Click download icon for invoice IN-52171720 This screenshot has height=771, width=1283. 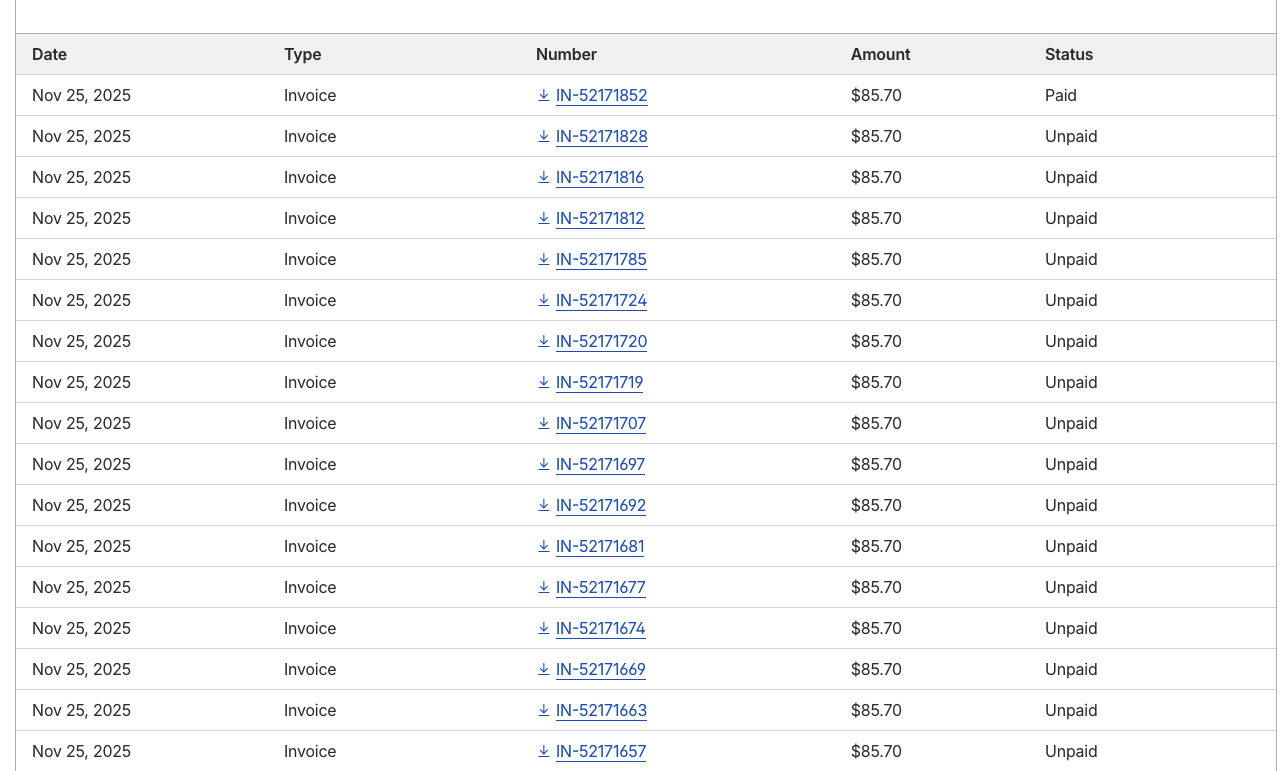click(x=544, y=342)
